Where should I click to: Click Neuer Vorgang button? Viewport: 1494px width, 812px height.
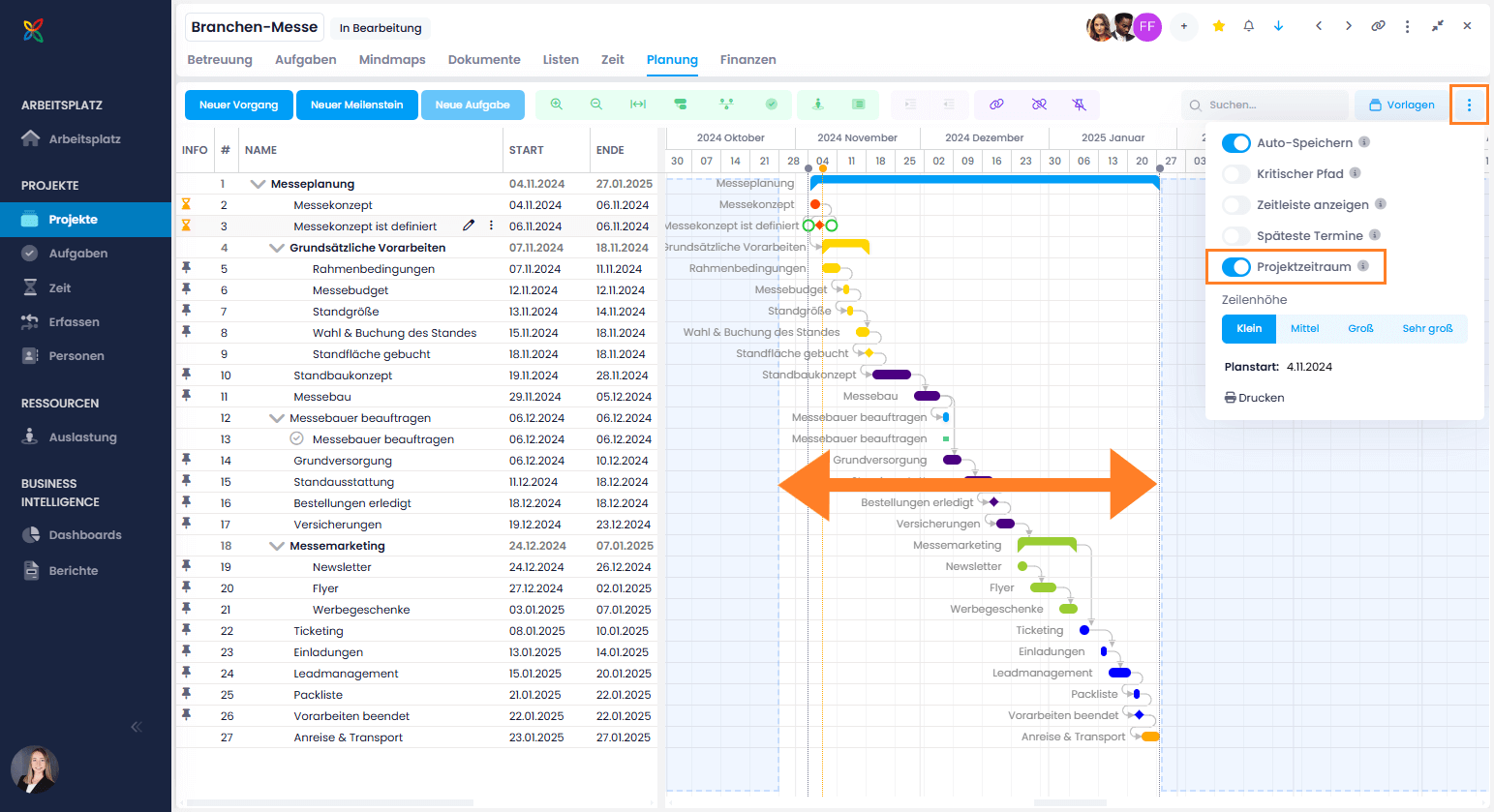coord(239,105)
